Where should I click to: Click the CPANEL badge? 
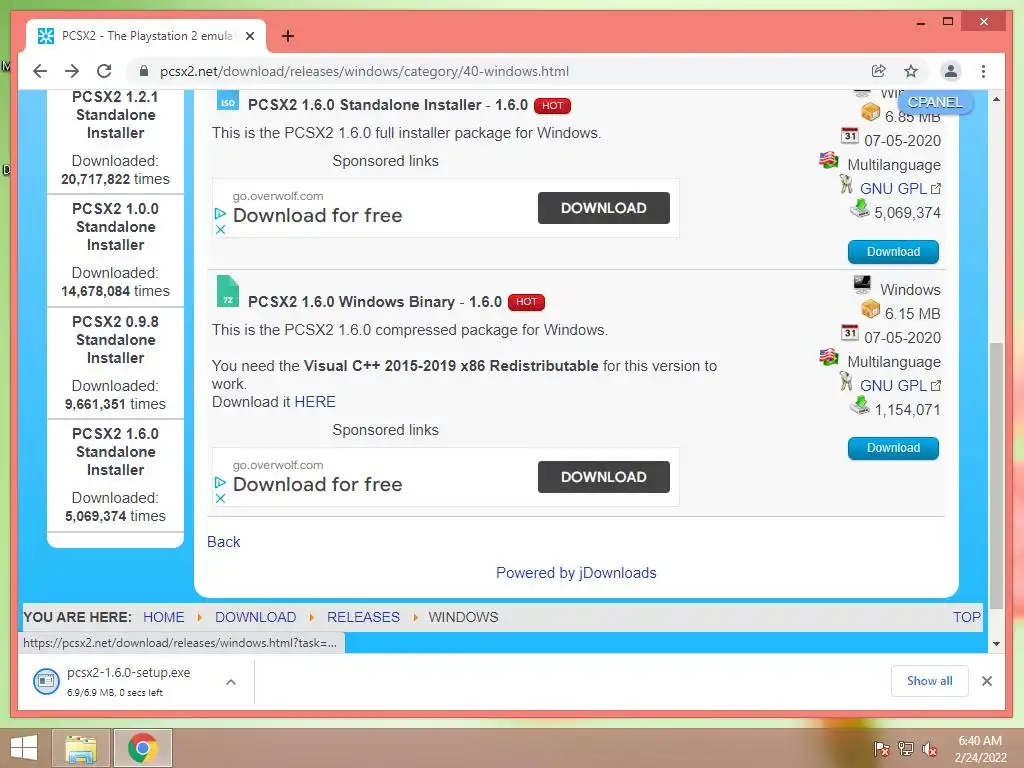(x=935, y=103)
